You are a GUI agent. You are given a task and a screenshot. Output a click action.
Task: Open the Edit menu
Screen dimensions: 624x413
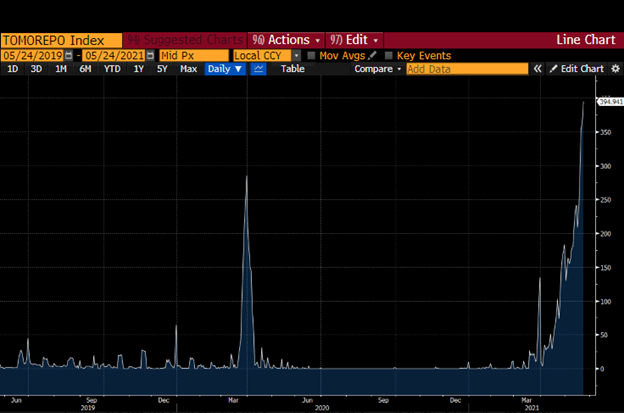click(x=356, y=40)
